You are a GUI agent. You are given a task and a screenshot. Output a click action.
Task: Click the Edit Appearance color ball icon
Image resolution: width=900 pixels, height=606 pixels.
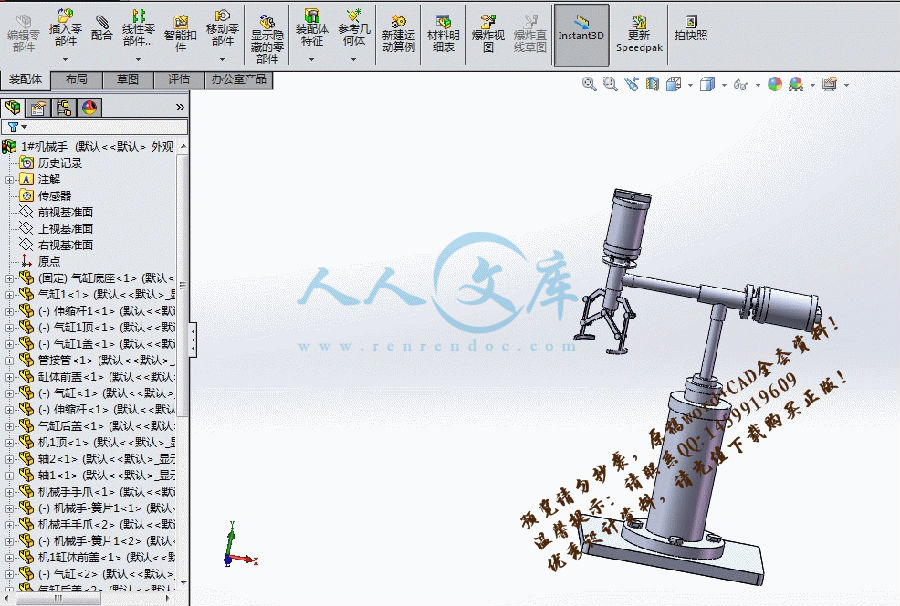pos(775,84)
